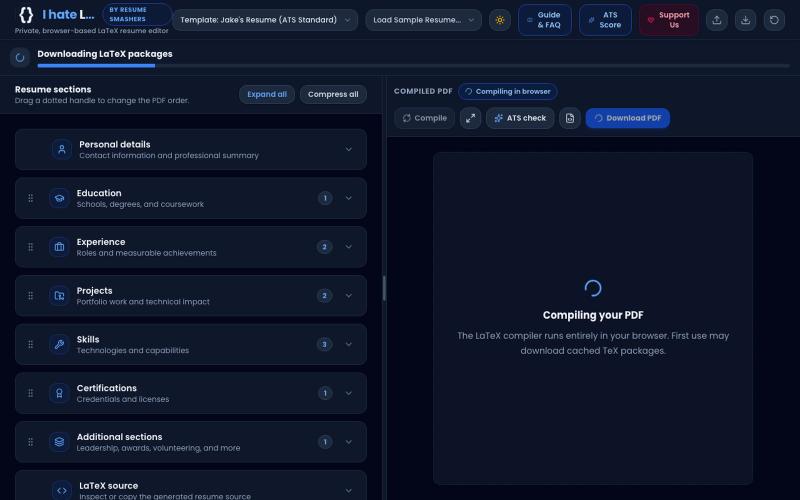Click the panel divider handle between editor and preview
Image resolution: width=800 pixels, height=500 pixels.
tap(384, 288)
